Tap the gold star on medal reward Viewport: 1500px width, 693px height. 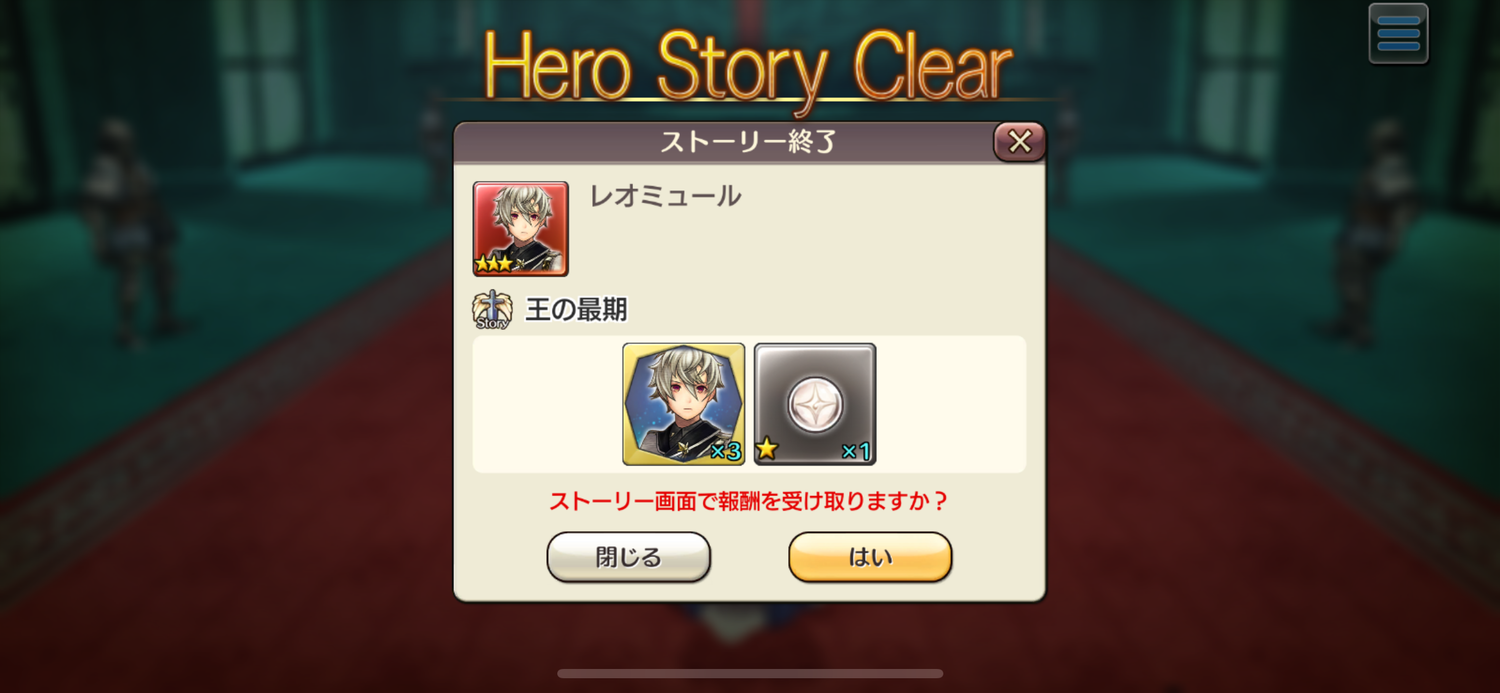coord(767,449)
